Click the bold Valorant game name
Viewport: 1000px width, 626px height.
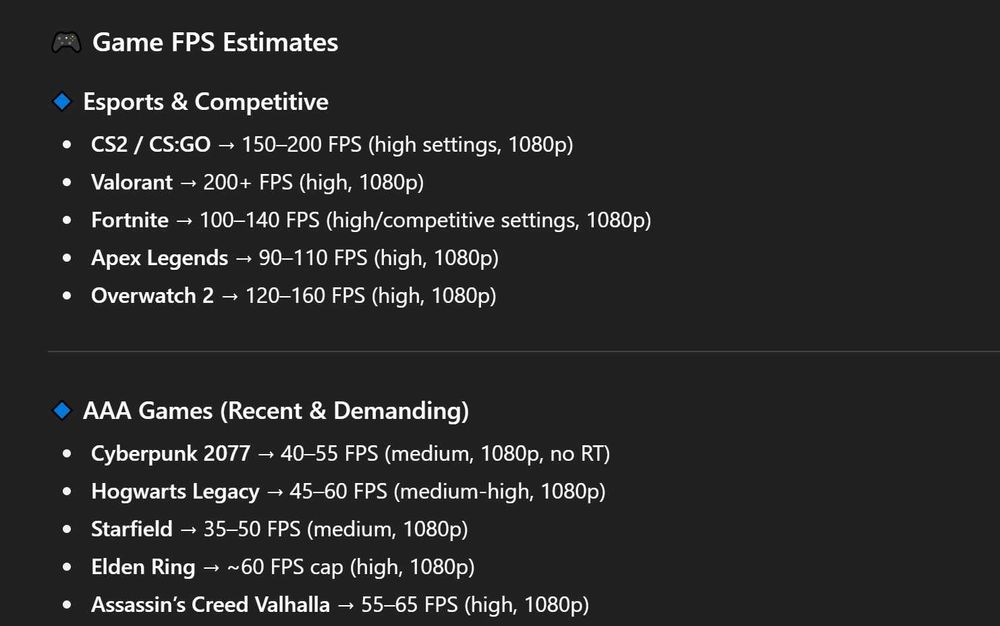click(x=131, y=182)
